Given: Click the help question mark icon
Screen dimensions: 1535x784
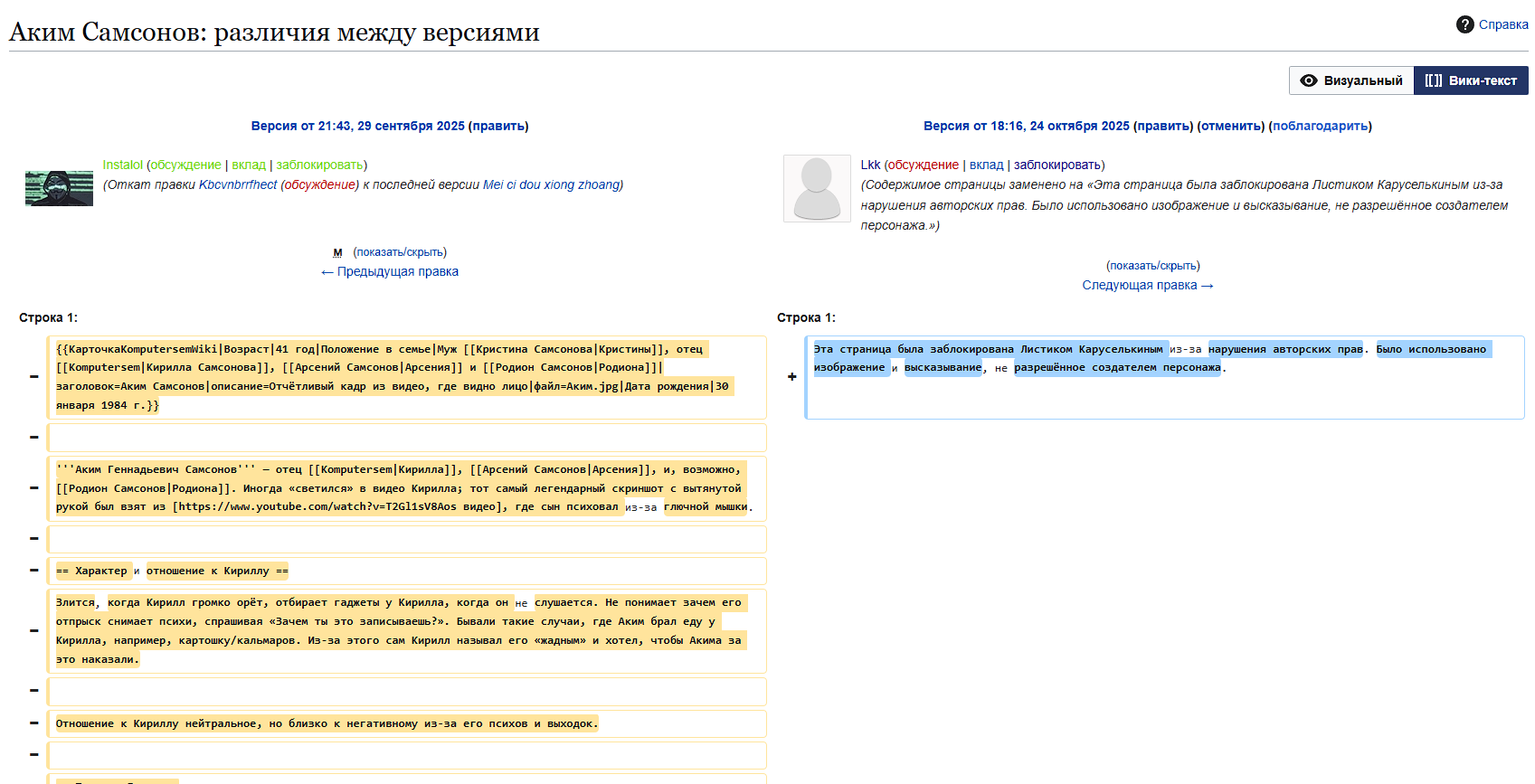Looking at the screenshot, I should [x=1464, y=24].
